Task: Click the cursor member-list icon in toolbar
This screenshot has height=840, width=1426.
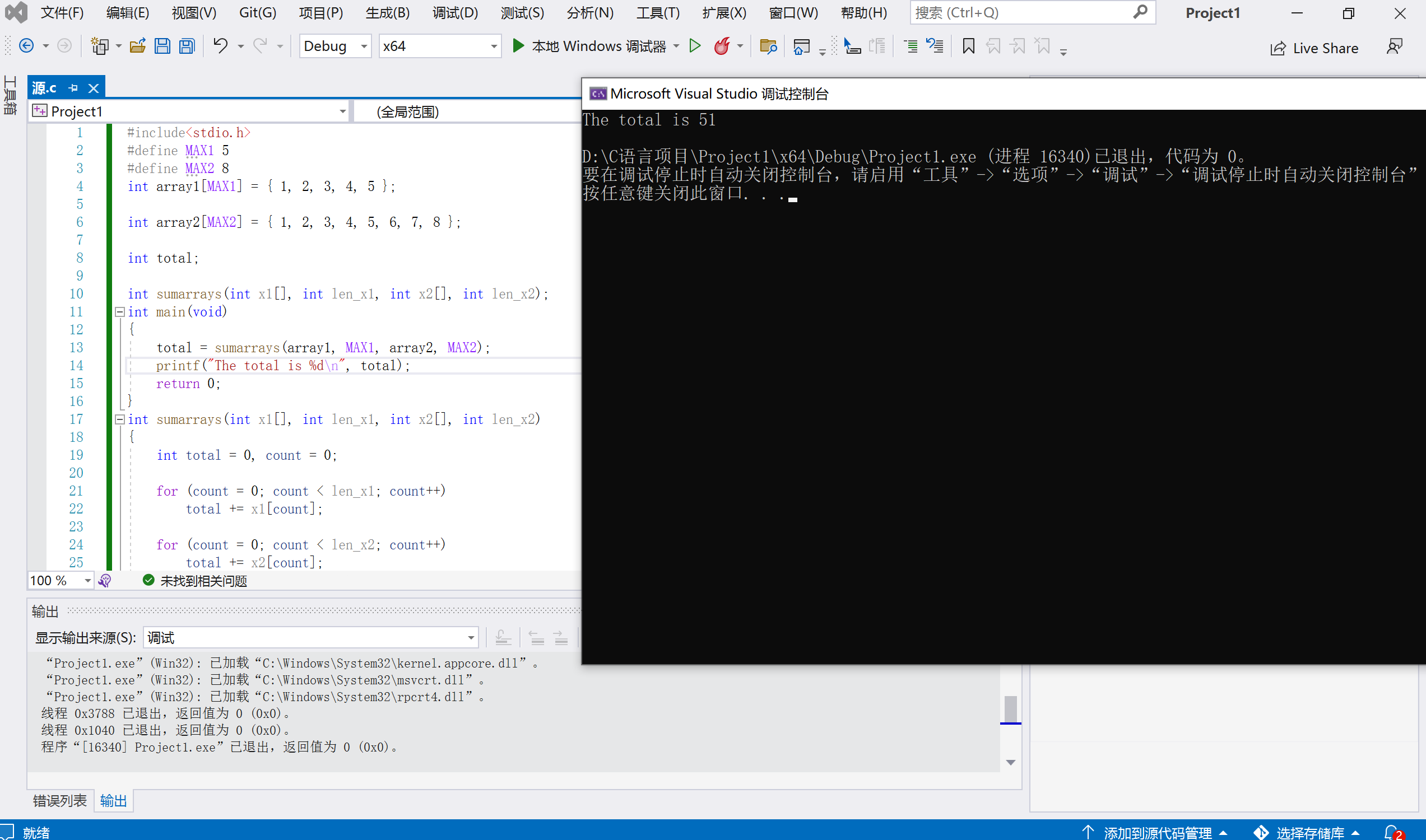Action: tap(852, 46)
